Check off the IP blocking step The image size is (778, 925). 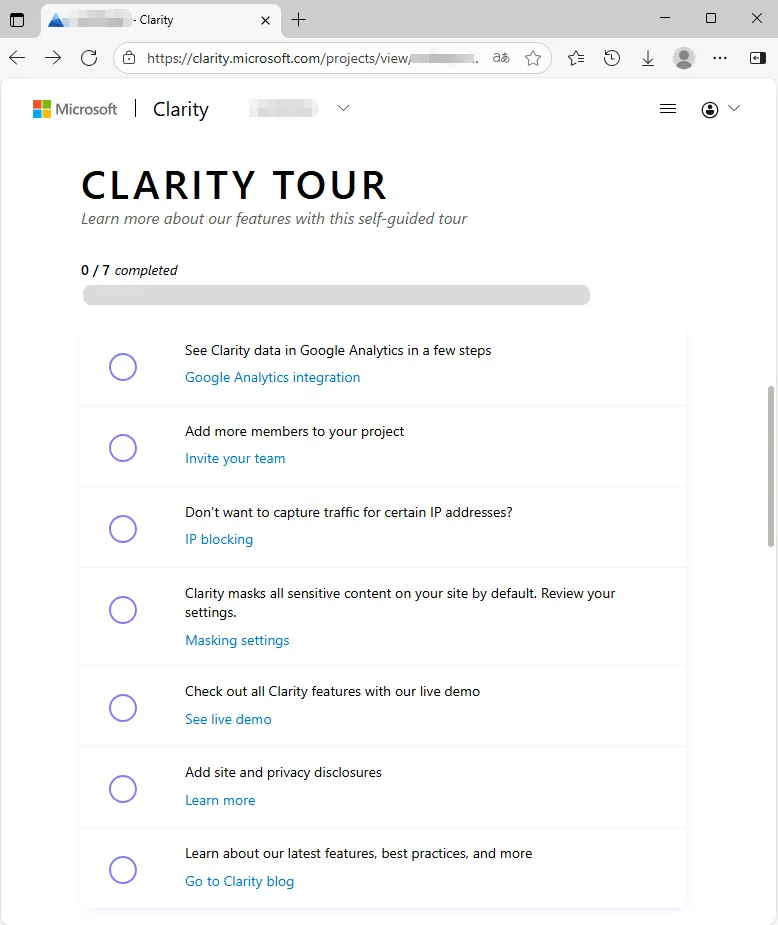123,528
